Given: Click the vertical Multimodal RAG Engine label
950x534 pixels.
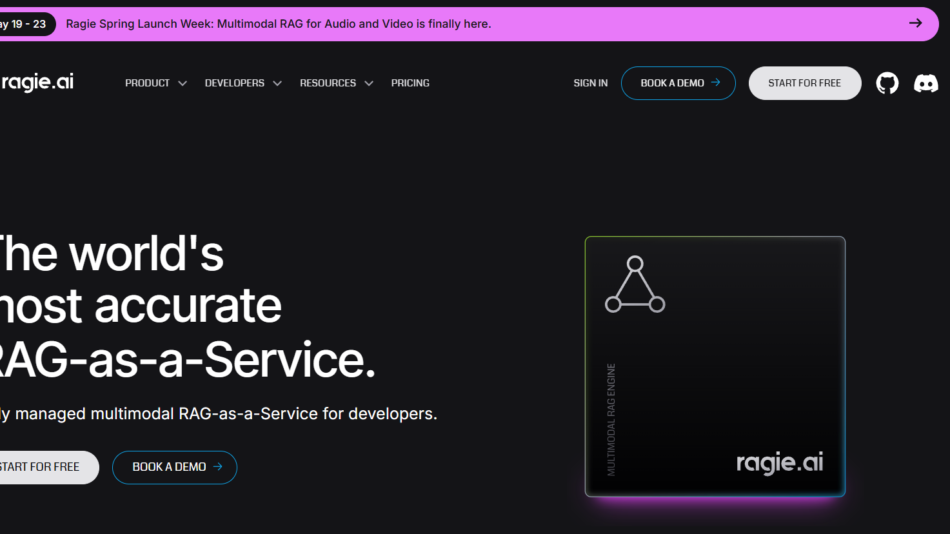Looking at the screenshot, I should pos(612,419).
